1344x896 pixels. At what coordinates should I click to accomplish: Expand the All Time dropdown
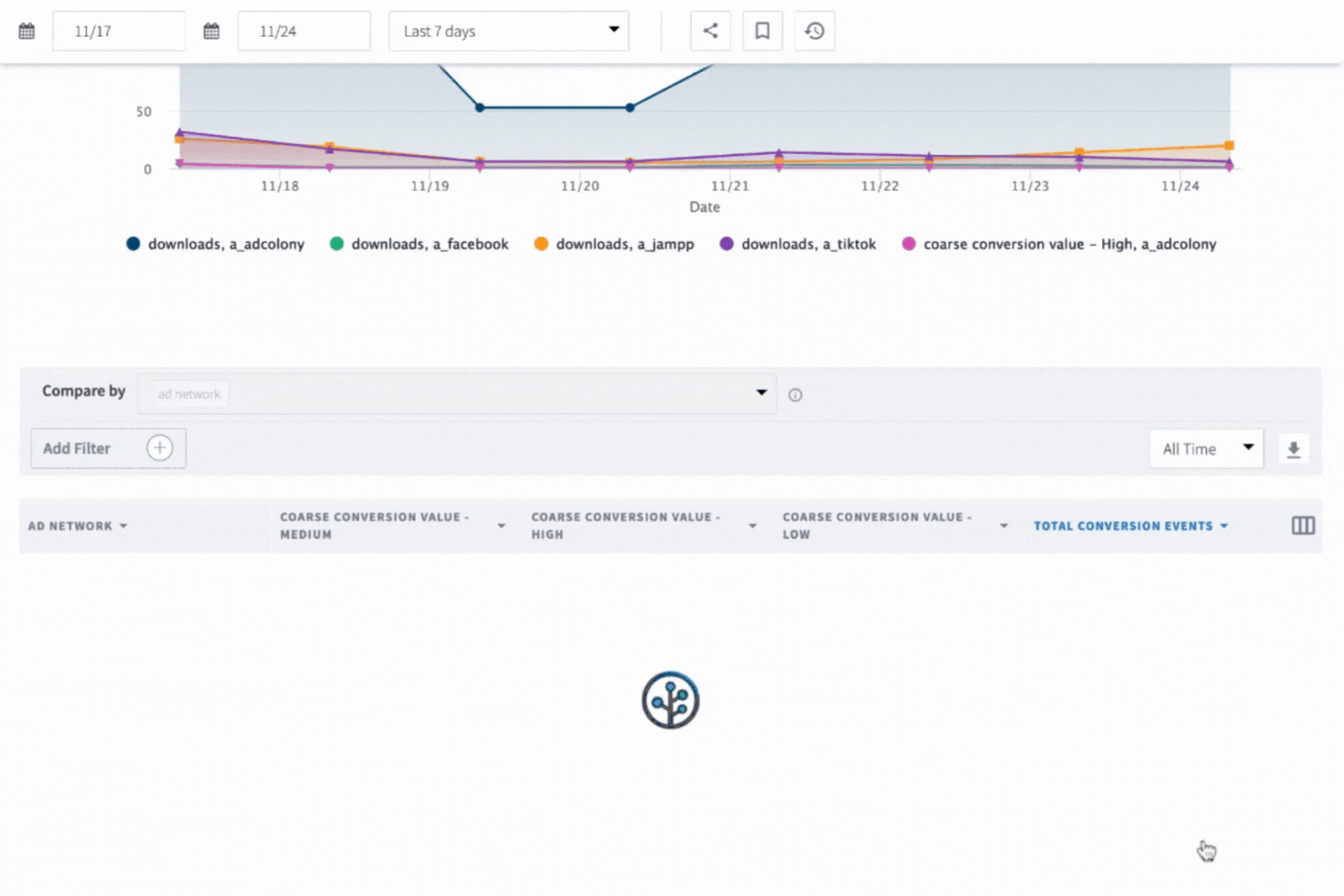click(x=1206, y=449)
